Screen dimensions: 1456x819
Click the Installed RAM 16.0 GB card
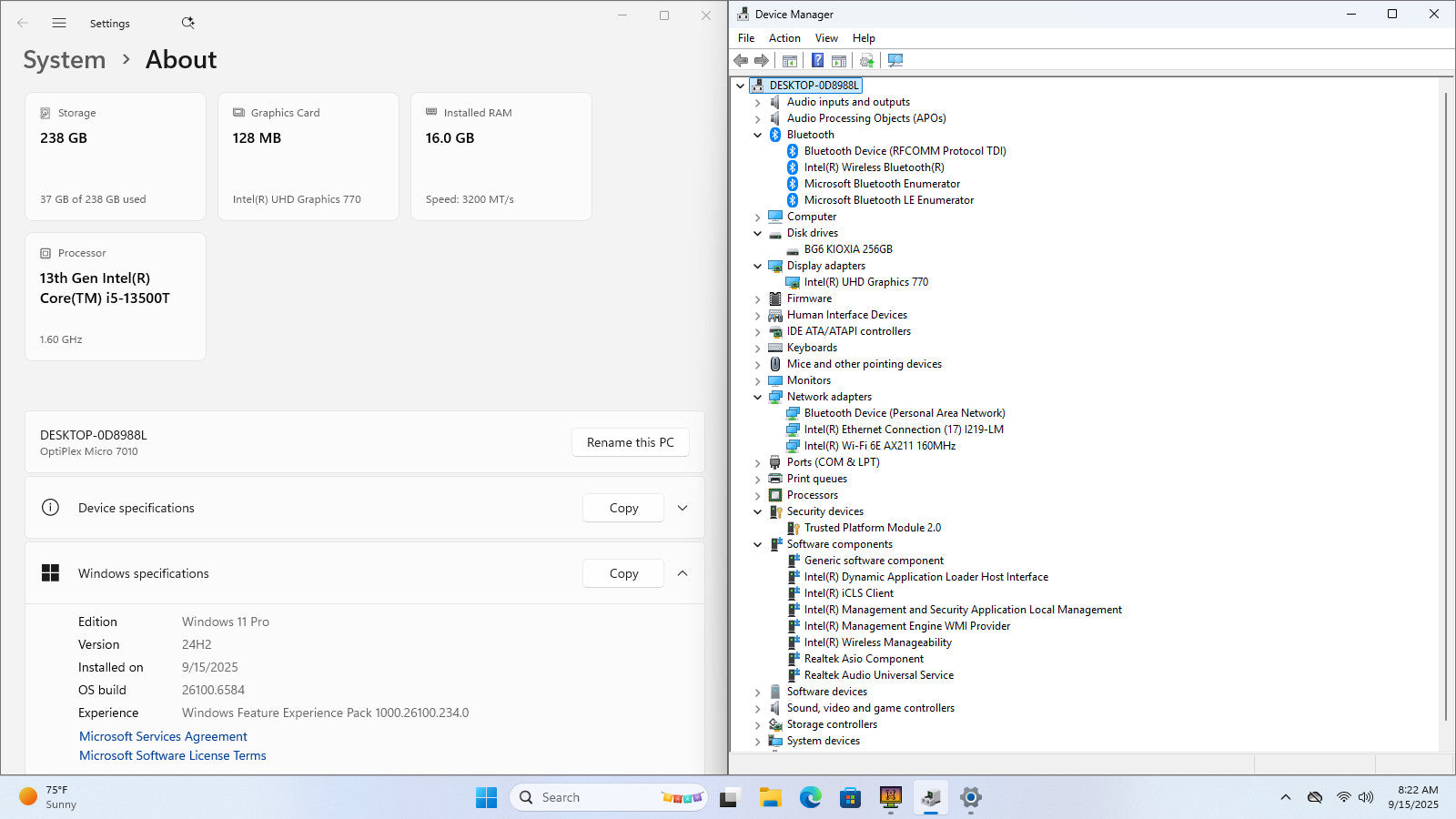coord(501,157)
